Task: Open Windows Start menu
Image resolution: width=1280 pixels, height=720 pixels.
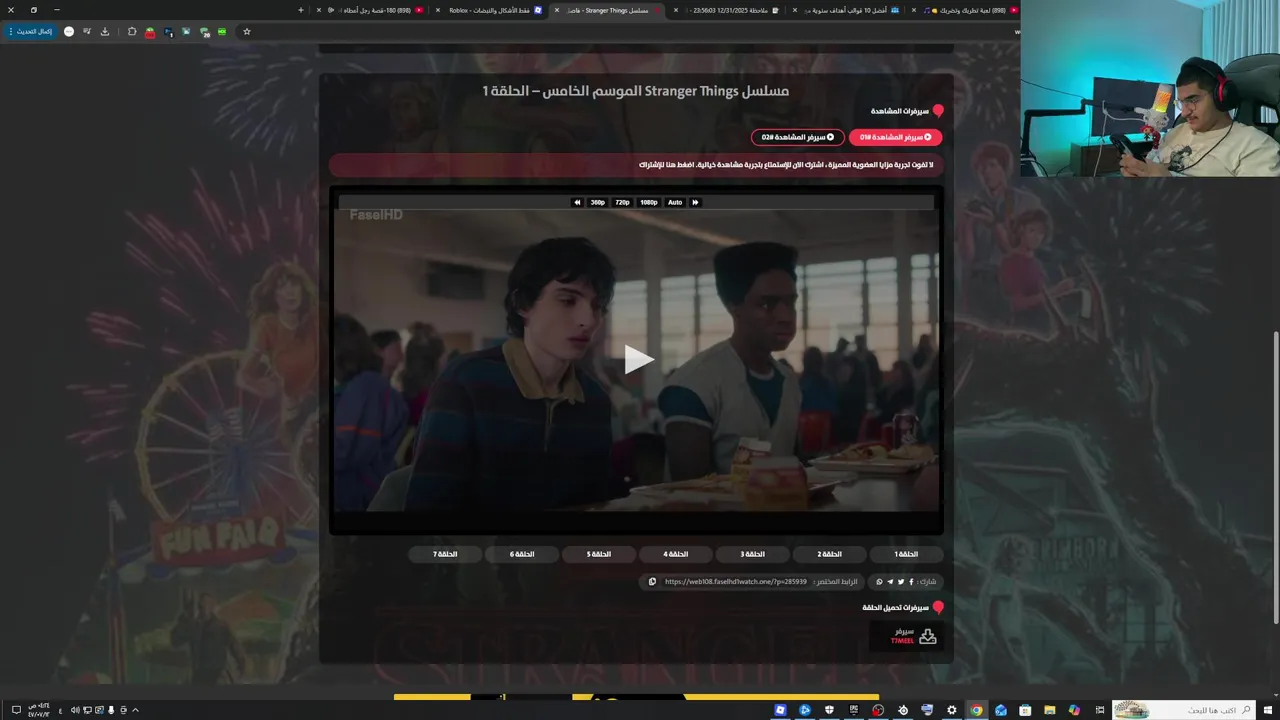Action: click(1268, 710)
